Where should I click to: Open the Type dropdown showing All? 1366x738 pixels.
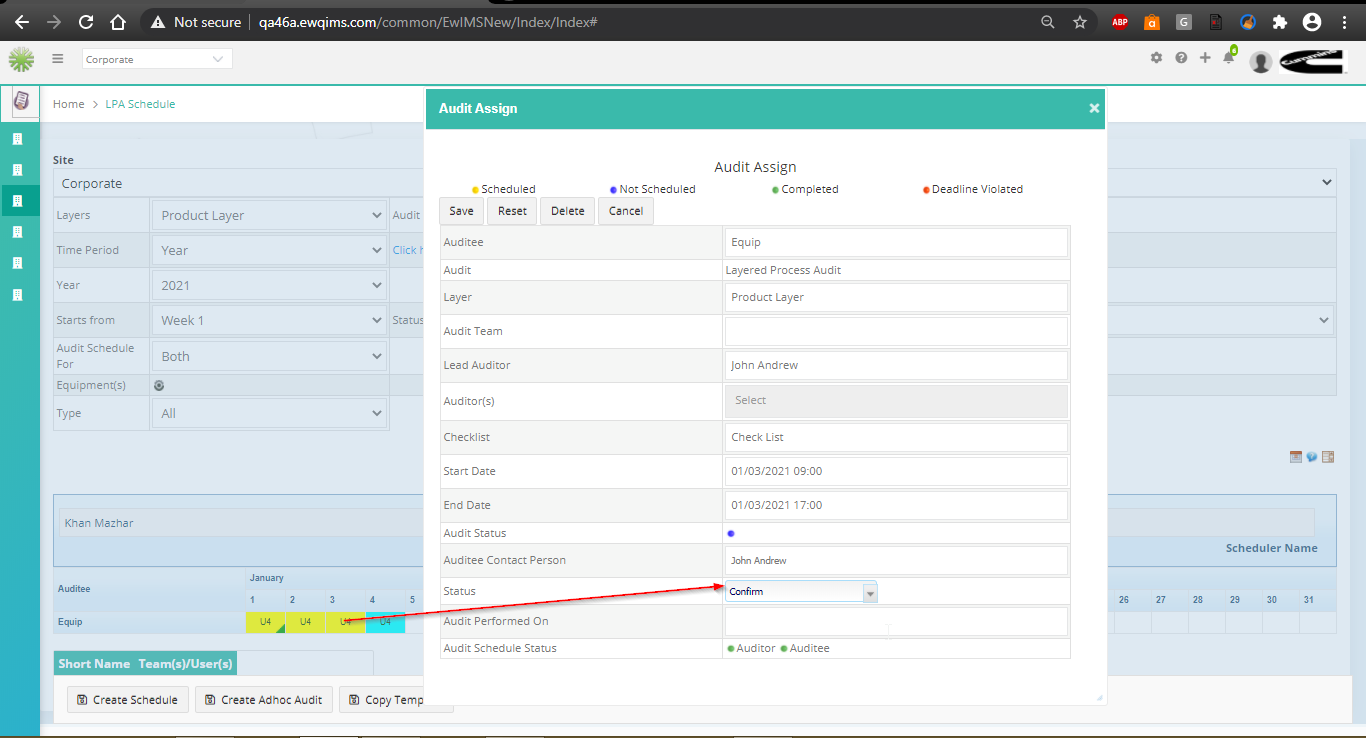coord(269,413)
